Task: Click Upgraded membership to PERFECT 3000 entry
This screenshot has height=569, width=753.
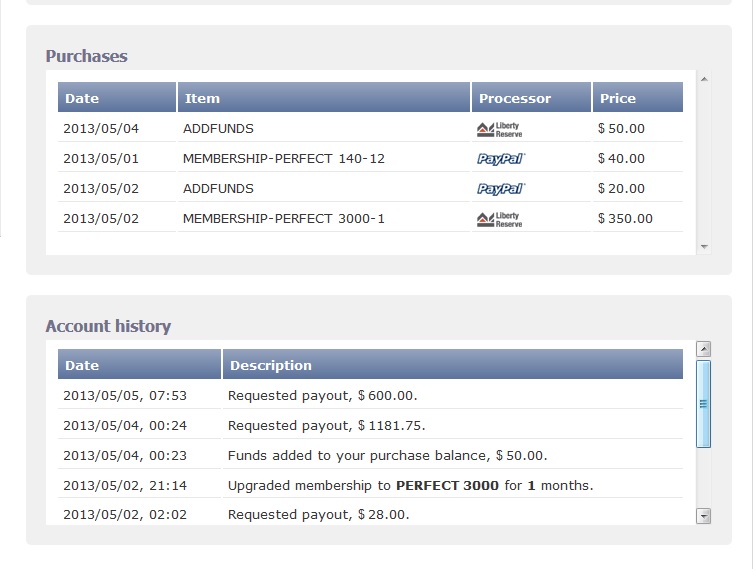Action: click(410, 485)
